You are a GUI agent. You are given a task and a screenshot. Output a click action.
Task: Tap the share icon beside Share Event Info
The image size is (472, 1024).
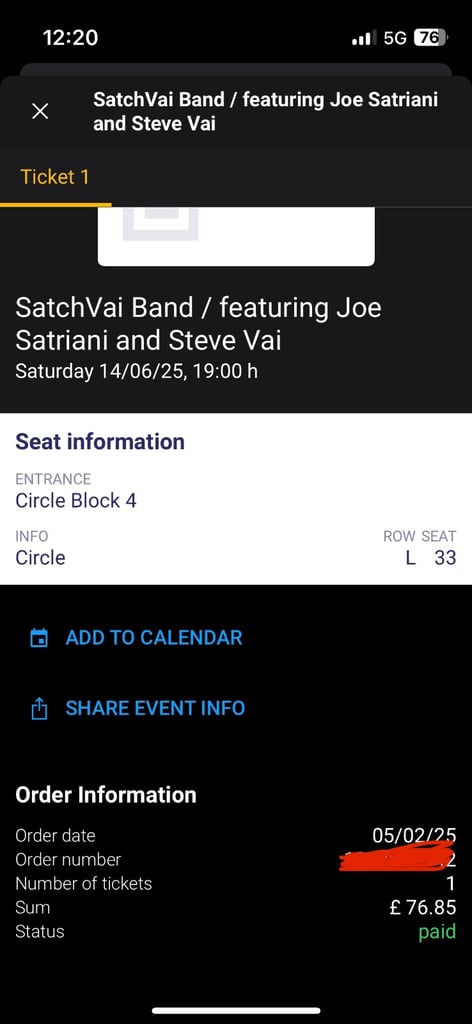coord(40,708)
